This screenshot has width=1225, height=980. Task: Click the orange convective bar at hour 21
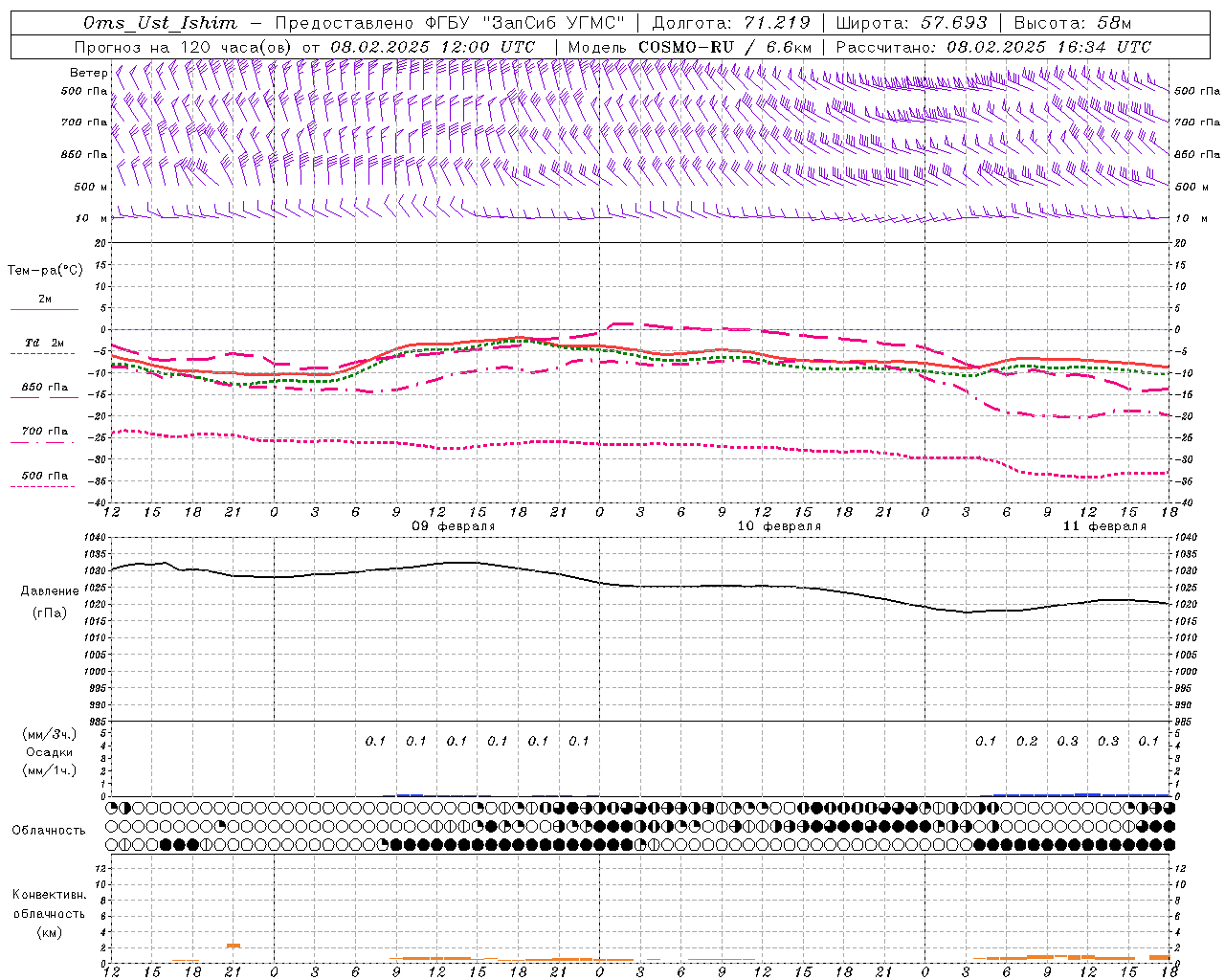(x=234, y=946)
